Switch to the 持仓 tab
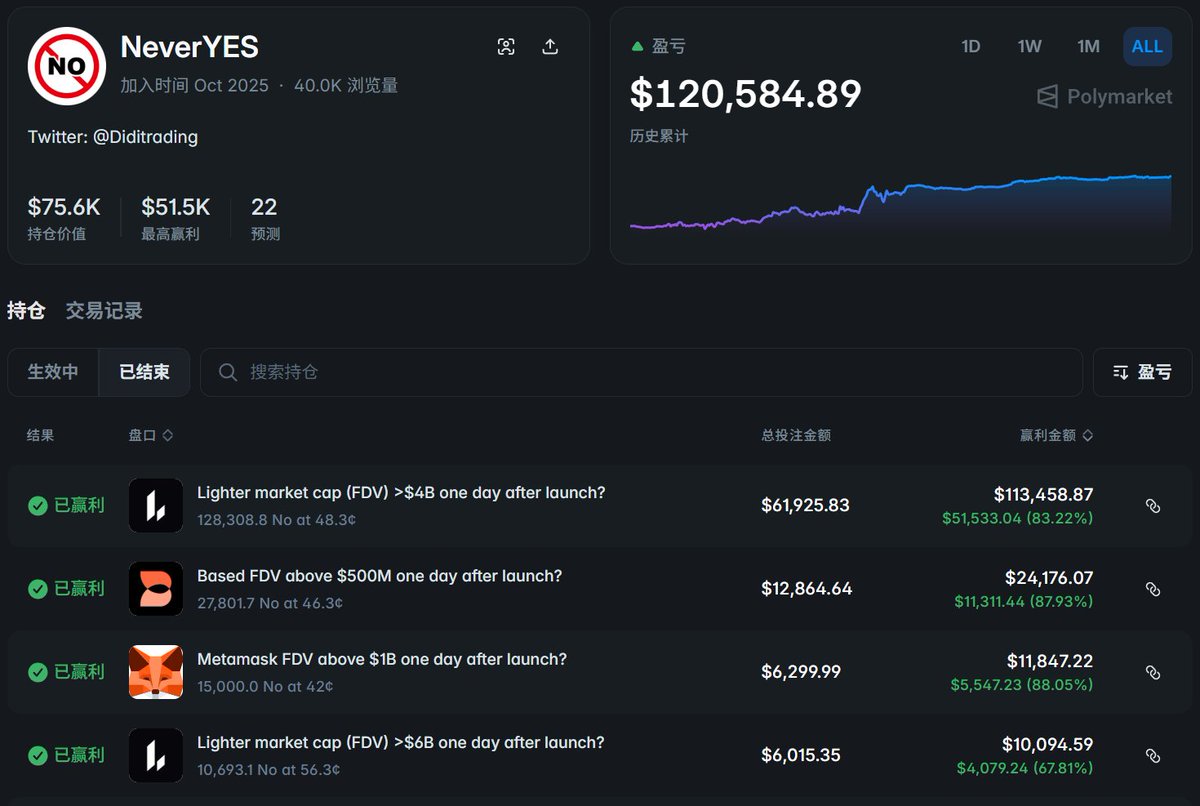 tap(26, 311)
